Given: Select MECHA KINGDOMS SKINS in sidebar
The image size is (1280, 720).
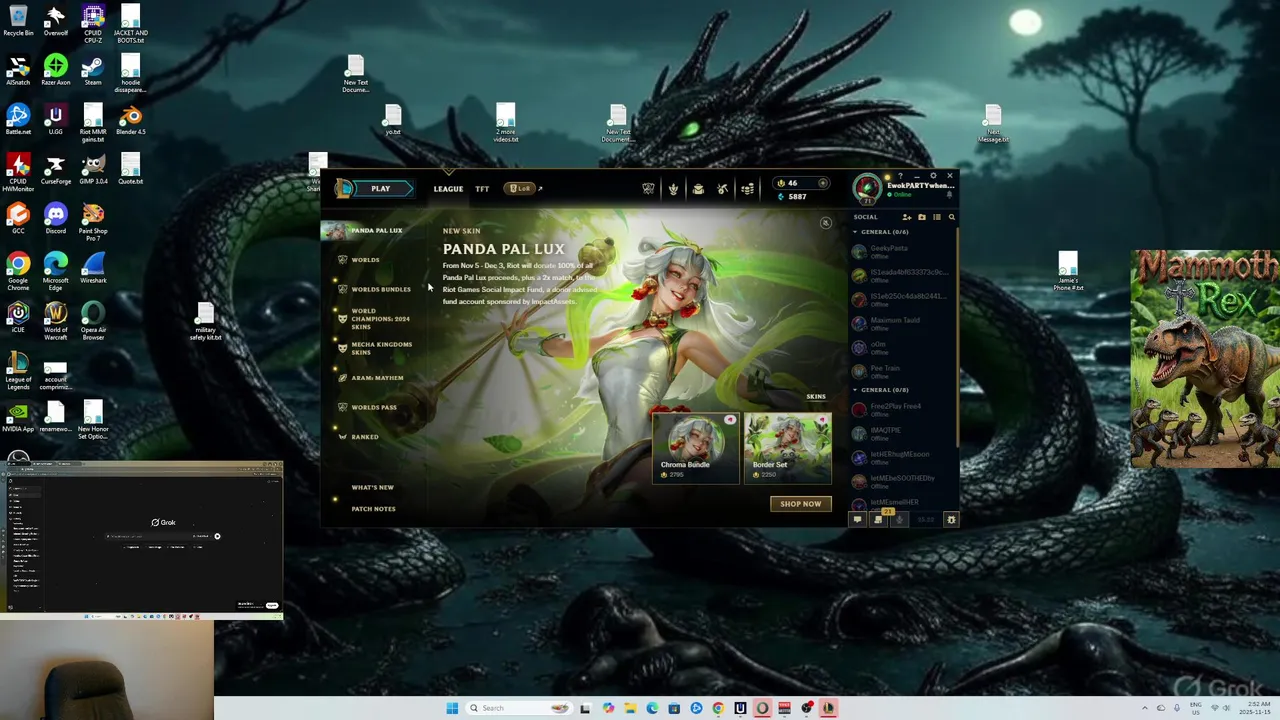Looking at the screenshot, I should [381, 348].
